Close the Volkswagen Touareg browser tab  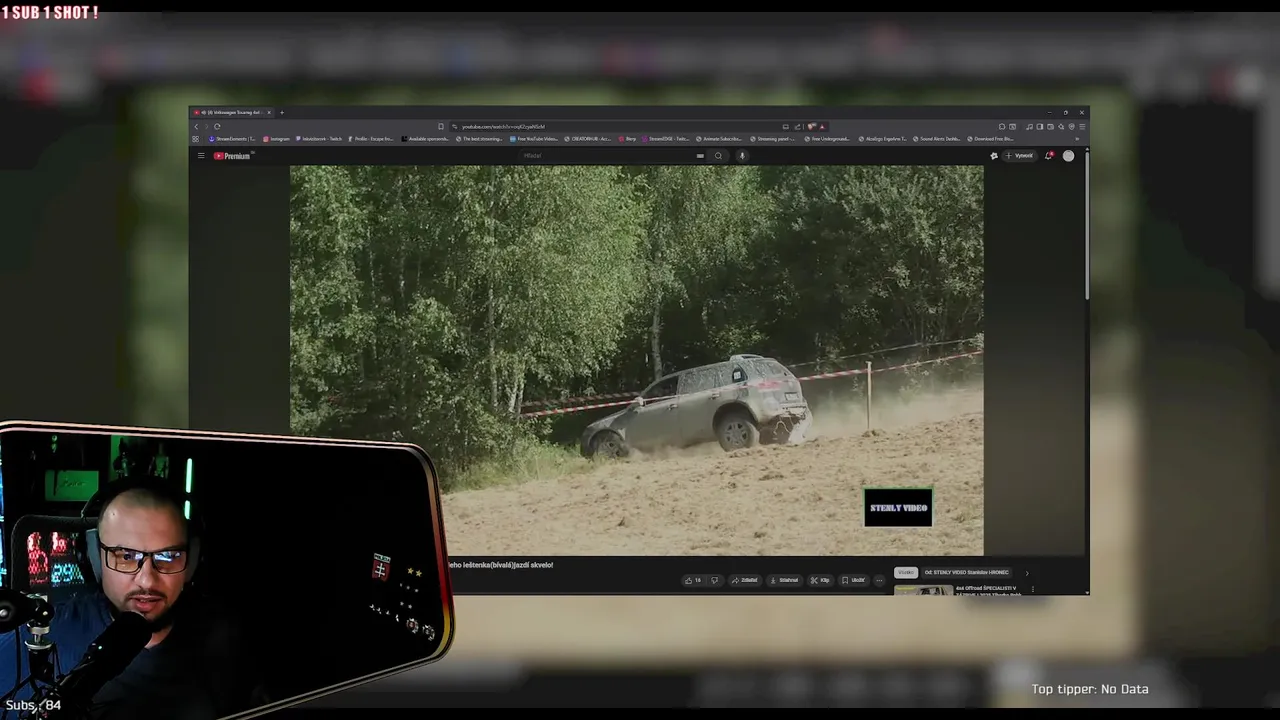(269, 113)
